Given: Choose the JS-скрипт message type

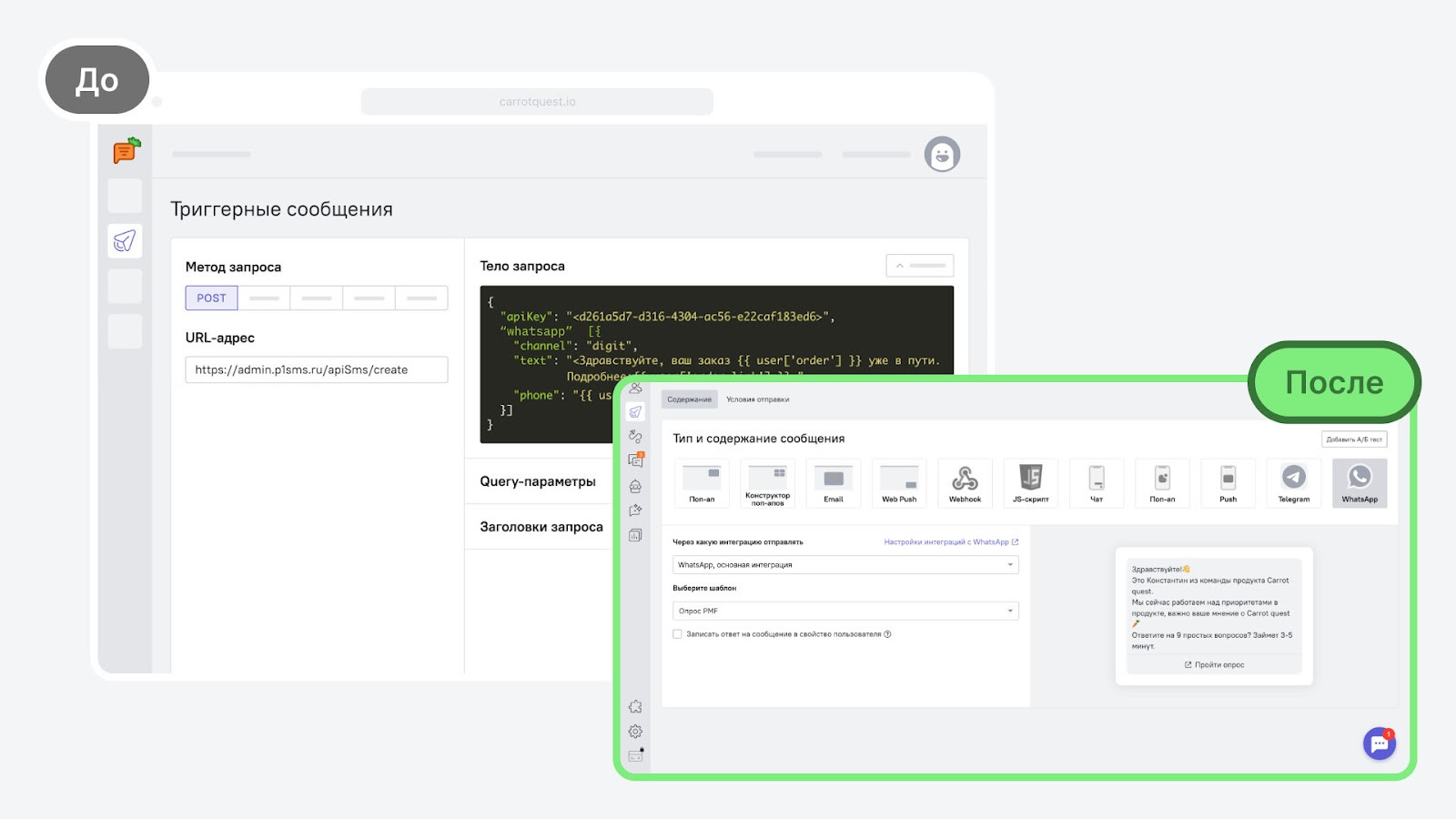Looking at the screenshot, I should pos(1030,482).
